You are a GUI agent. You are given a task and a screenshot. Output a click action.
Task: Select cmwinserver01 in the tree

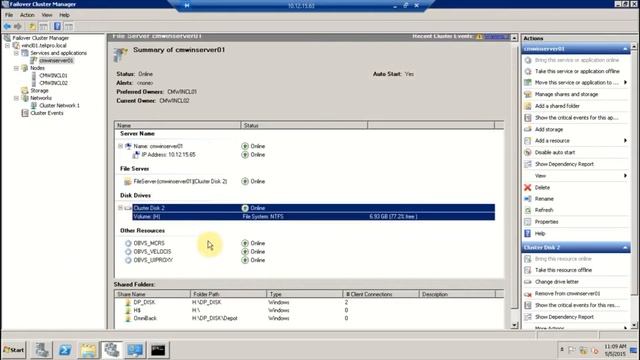click(x=56, y=60)
